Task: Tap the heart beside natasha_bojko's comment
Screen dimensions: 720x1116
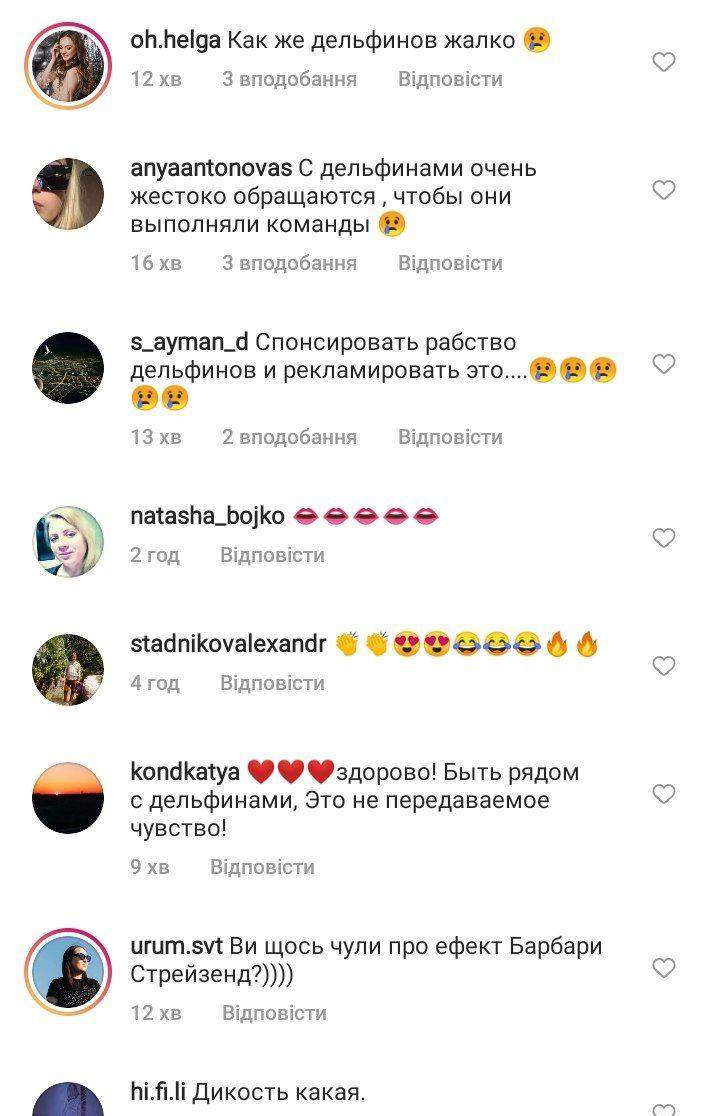Action: (x=663, y=538)
